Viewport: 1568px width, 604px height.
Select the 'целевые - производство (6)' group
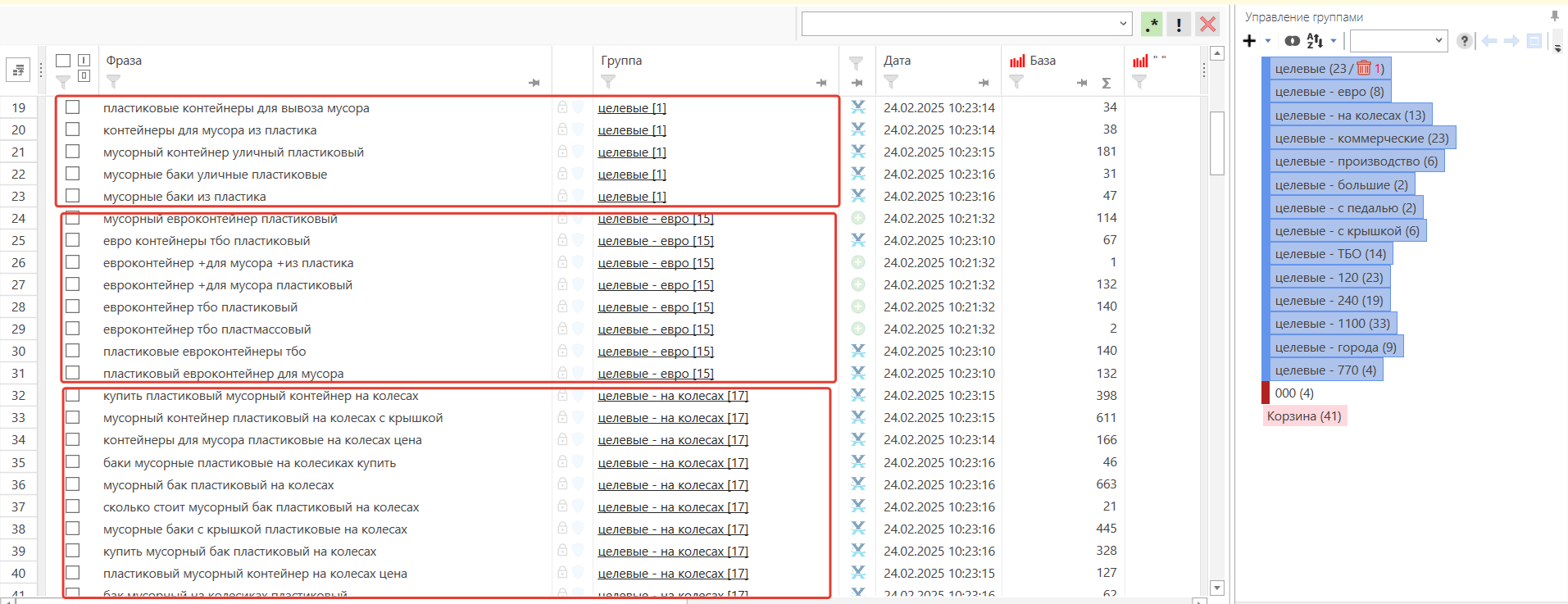click(1357, 161)
